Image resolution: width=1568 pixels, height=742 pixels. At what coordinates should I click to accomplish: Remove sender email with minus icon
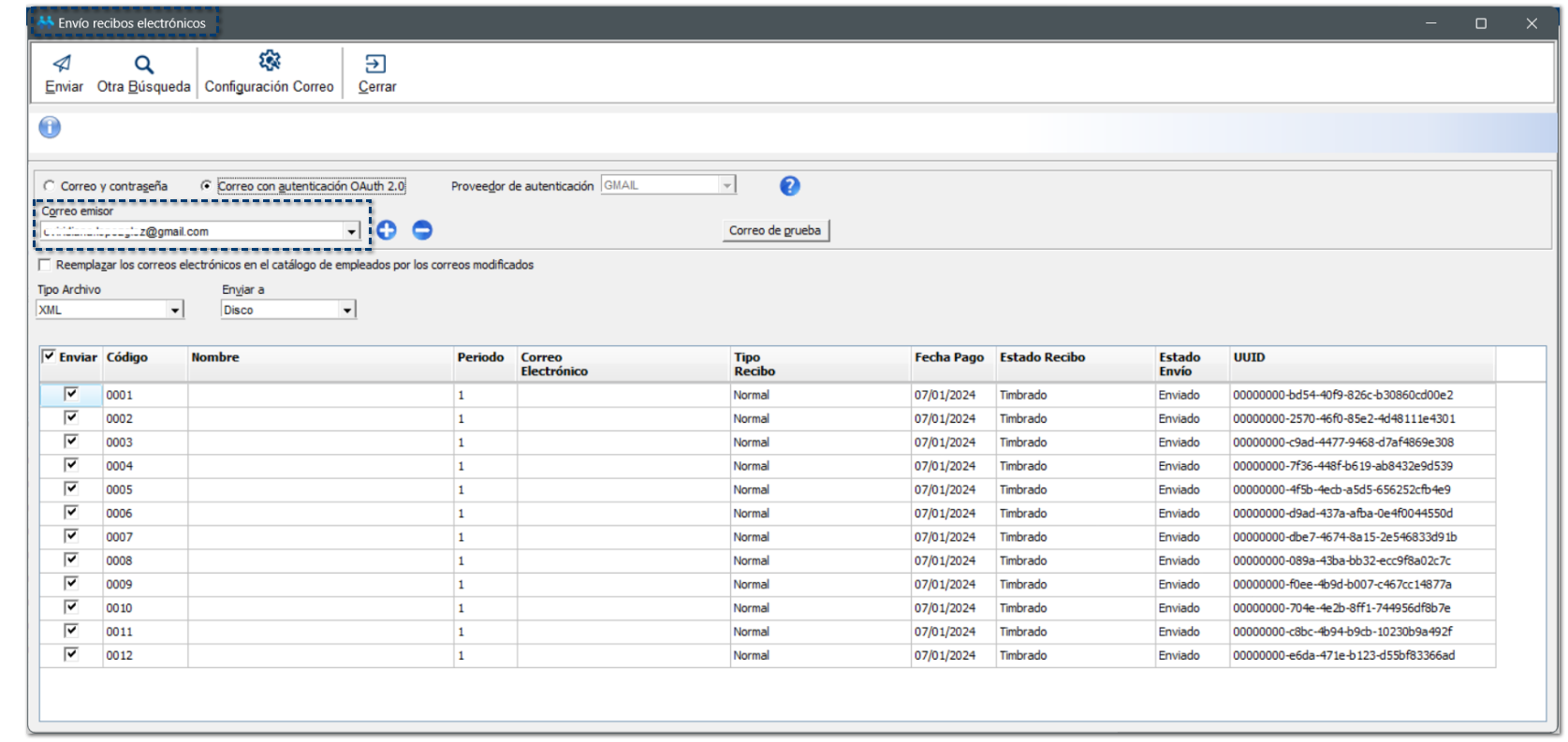click(422, 230)
